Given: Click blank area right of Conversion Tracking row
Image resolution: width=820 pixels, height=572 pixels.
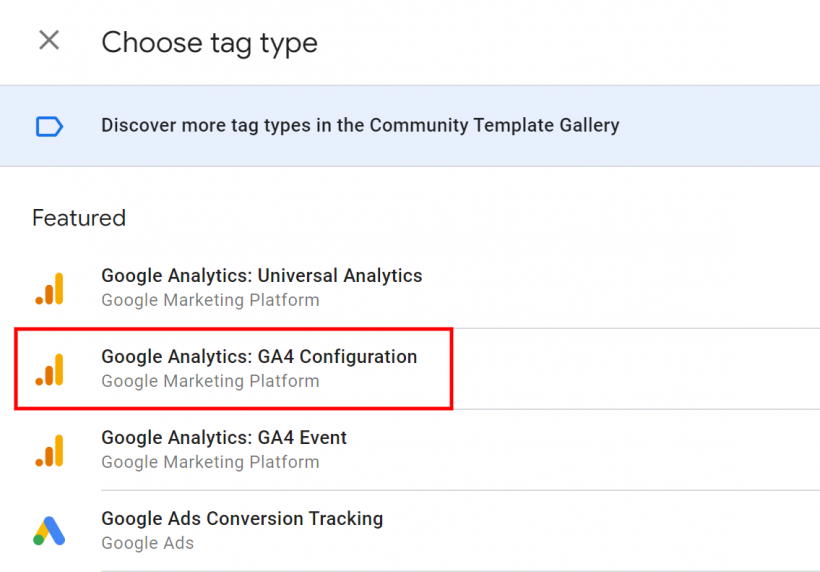Looking at the screenshot, I should [x=620, y=531].
